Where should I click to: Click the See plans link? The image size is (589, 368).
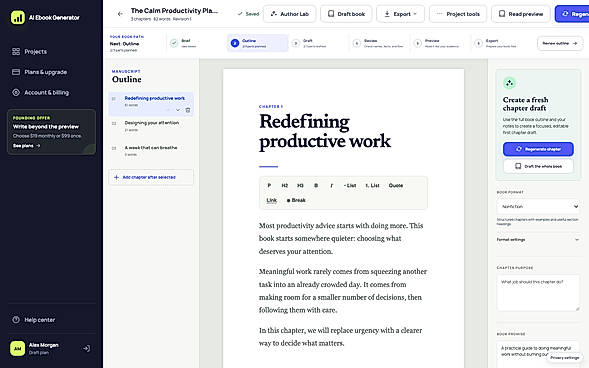coord(26,146)
